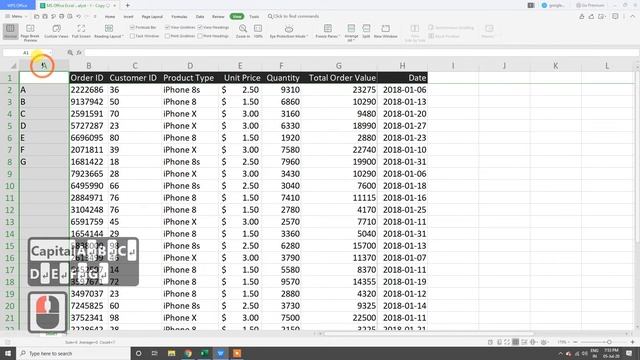Image resolution: width=640 pixels, height=360 pixels.
Task: Click the zoom slider handle in the status bar
Action: 609,342
